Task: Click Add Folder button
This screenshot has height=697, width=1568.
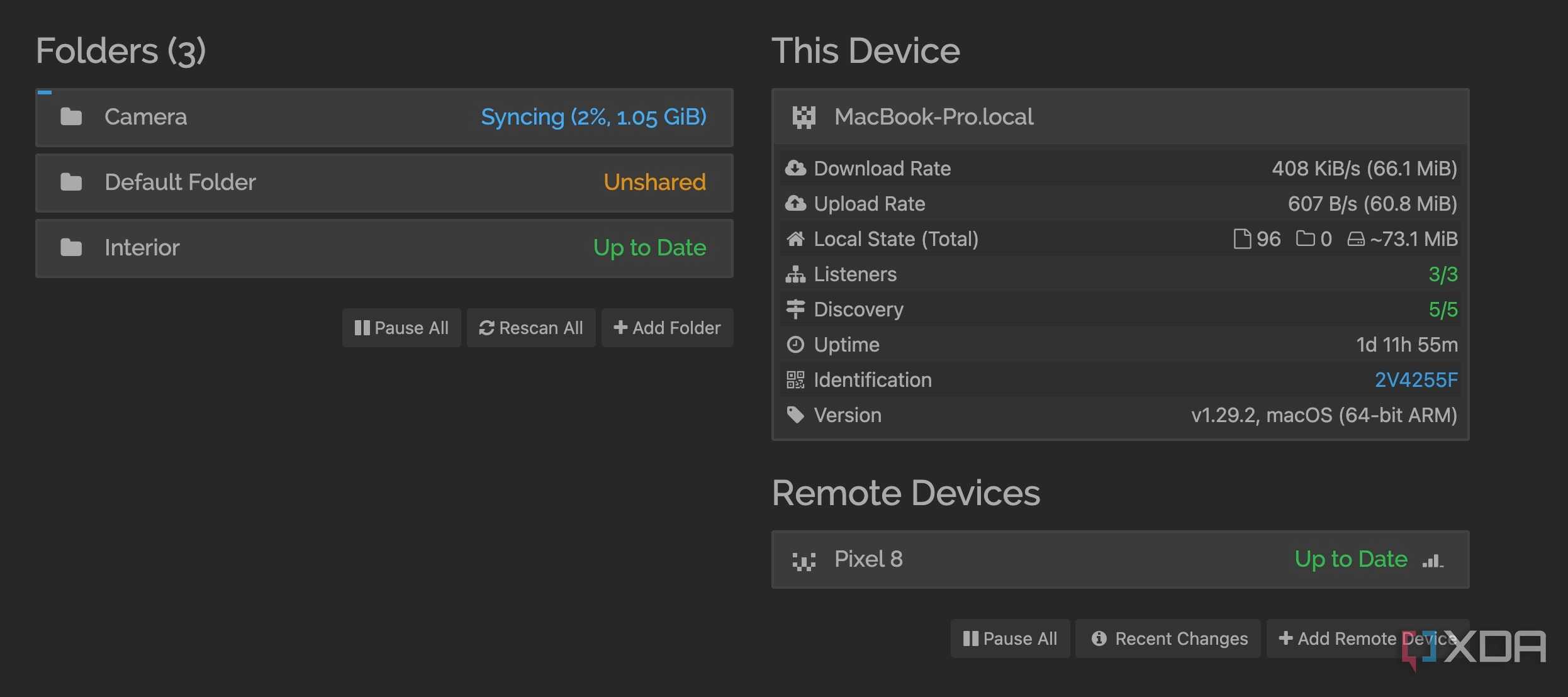Action: pos(668,328)
